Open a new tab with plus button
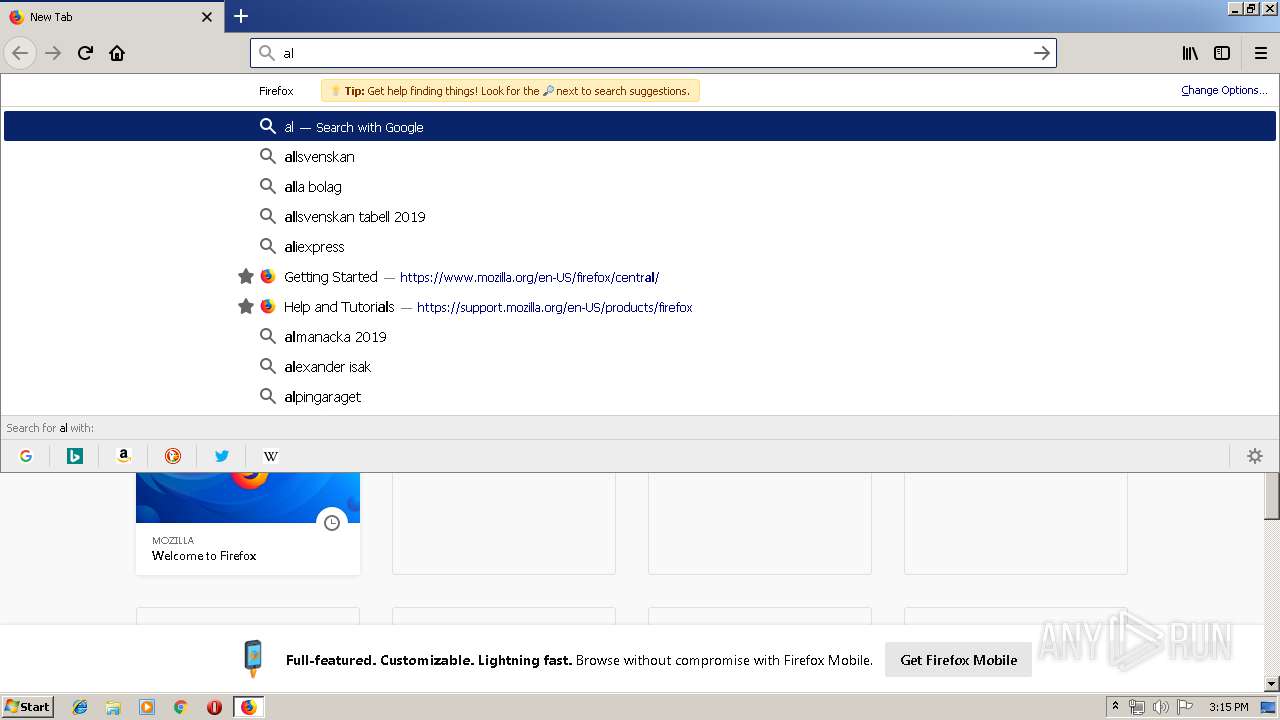The height and width of the screenshot is (720, 1280). click(x=241, y=16)
